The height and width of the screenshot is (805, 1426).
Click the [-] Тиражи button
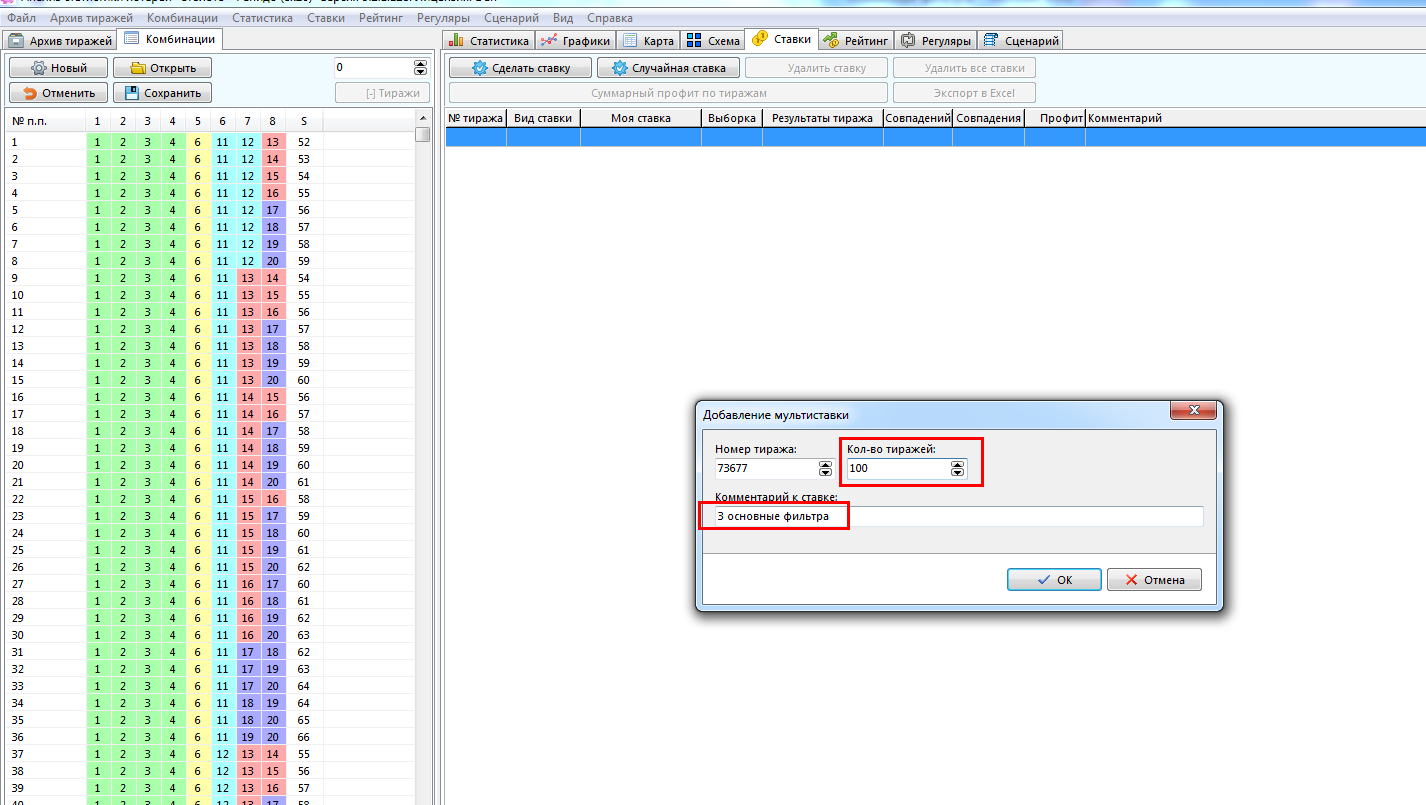point(382,93)
